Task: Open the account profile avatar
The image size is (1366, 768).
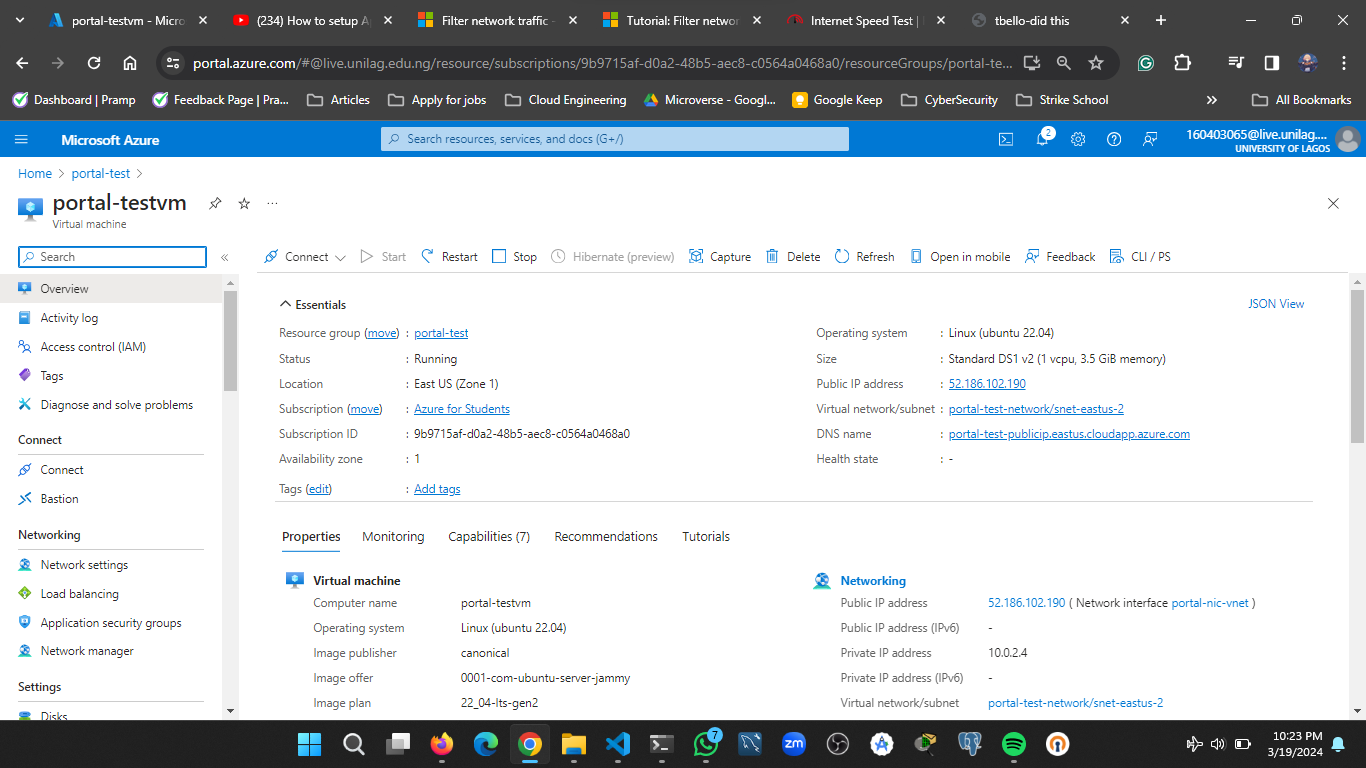Action: pos(1348,140)
